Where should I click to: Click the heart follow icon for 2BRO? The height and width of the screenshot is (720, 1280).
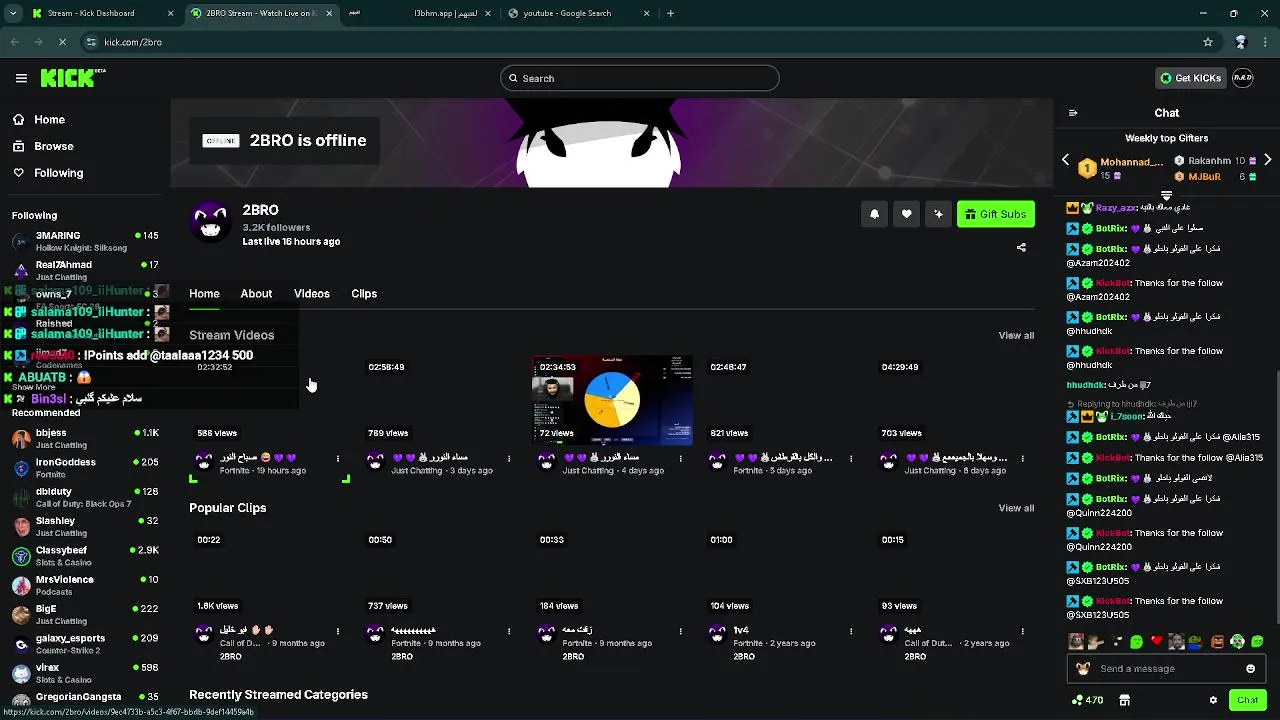point(907,214)
